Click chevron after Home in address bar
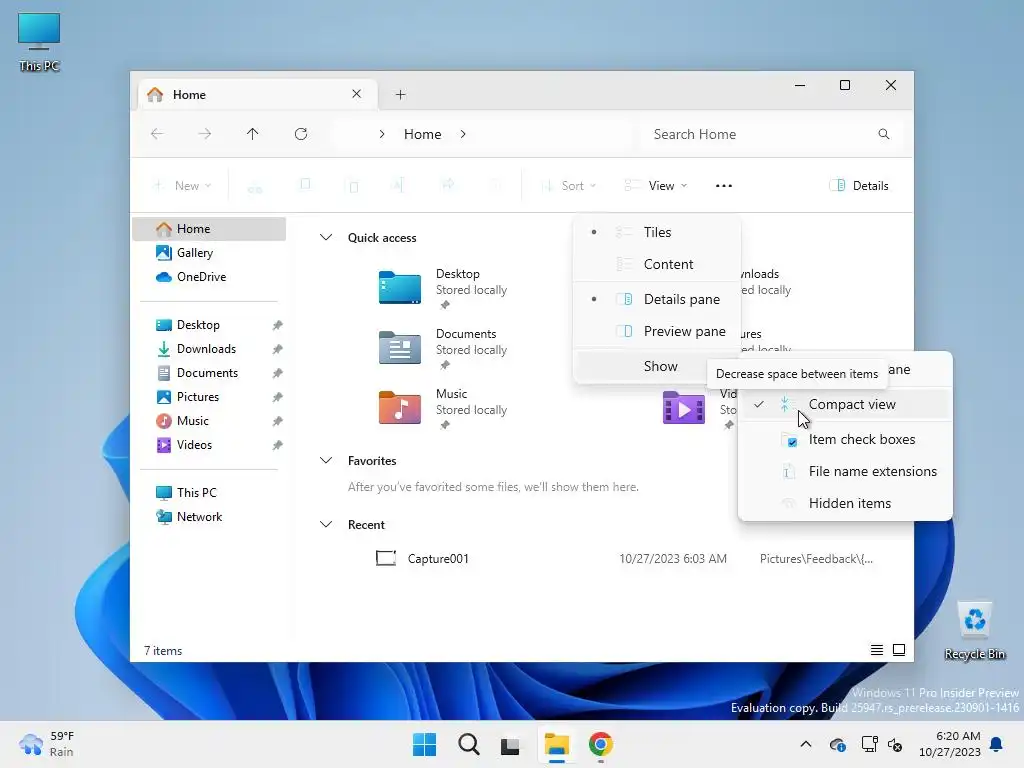The image size is (1024, 768). tap(463, 134)
